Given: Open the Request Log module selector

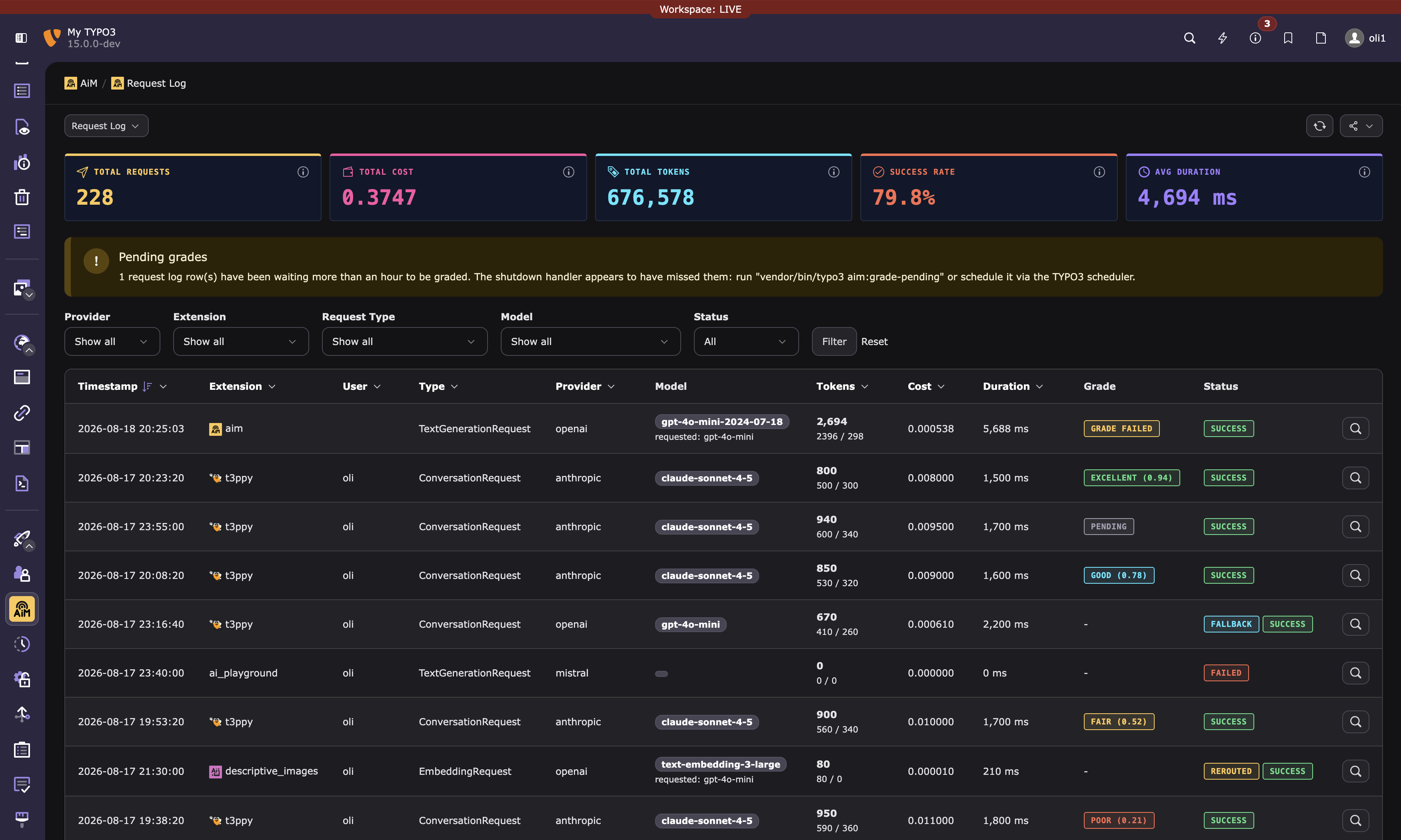Looking at the screenshot, I should (106, 126).
